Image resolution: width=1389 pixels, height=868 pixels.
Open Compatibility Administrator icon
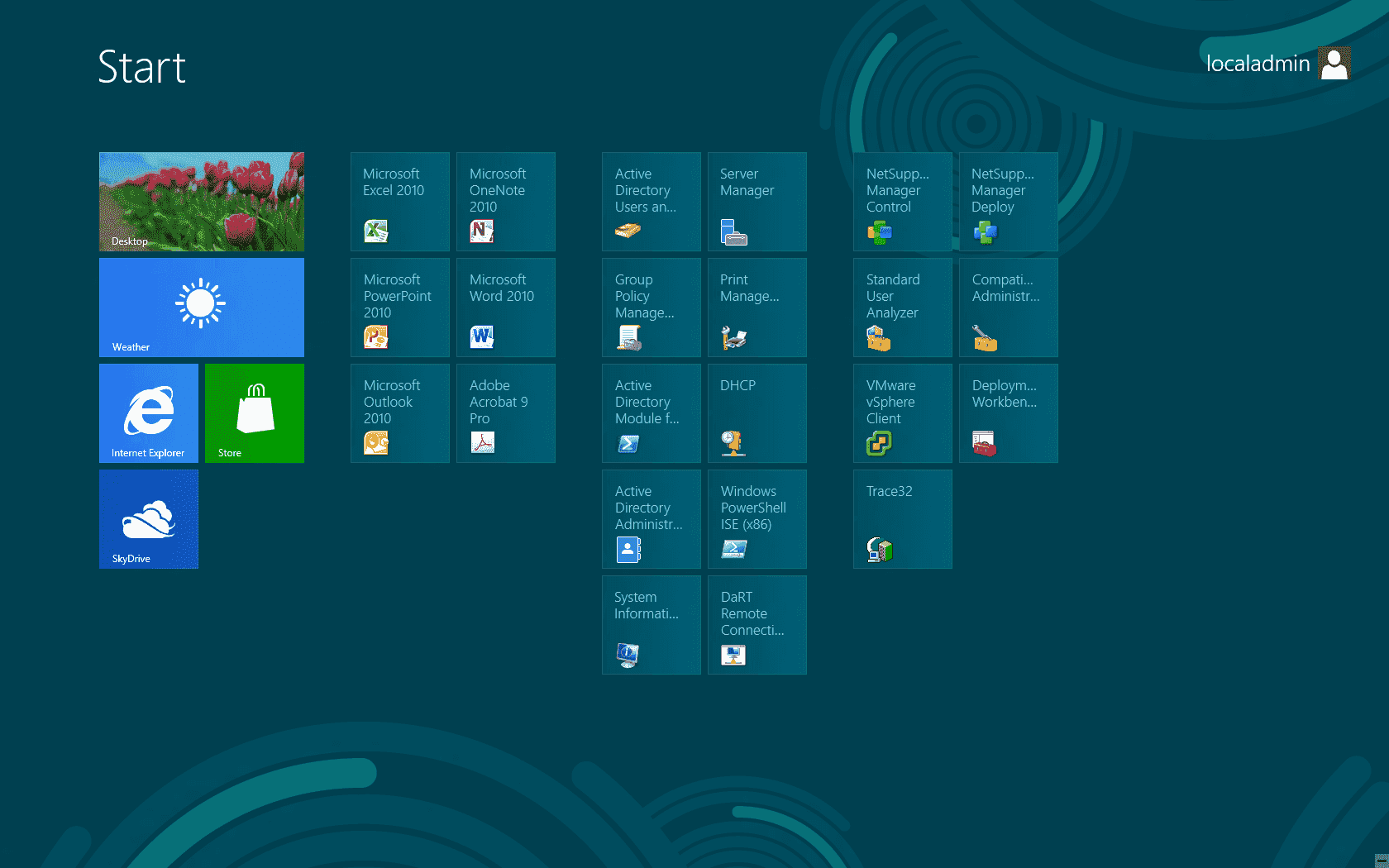[x=985, y=337]
